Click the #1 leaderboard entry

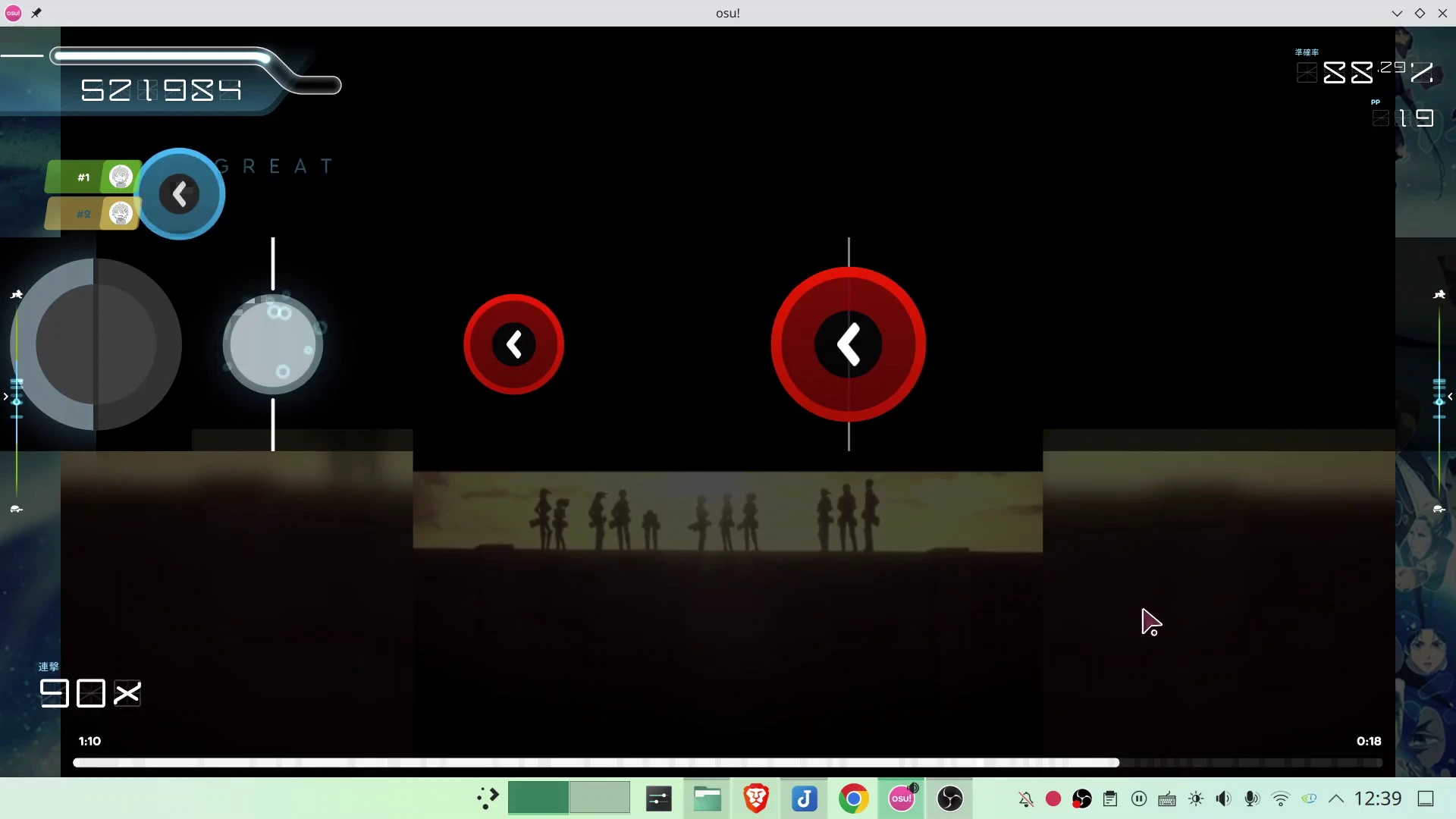pos(91,177)
